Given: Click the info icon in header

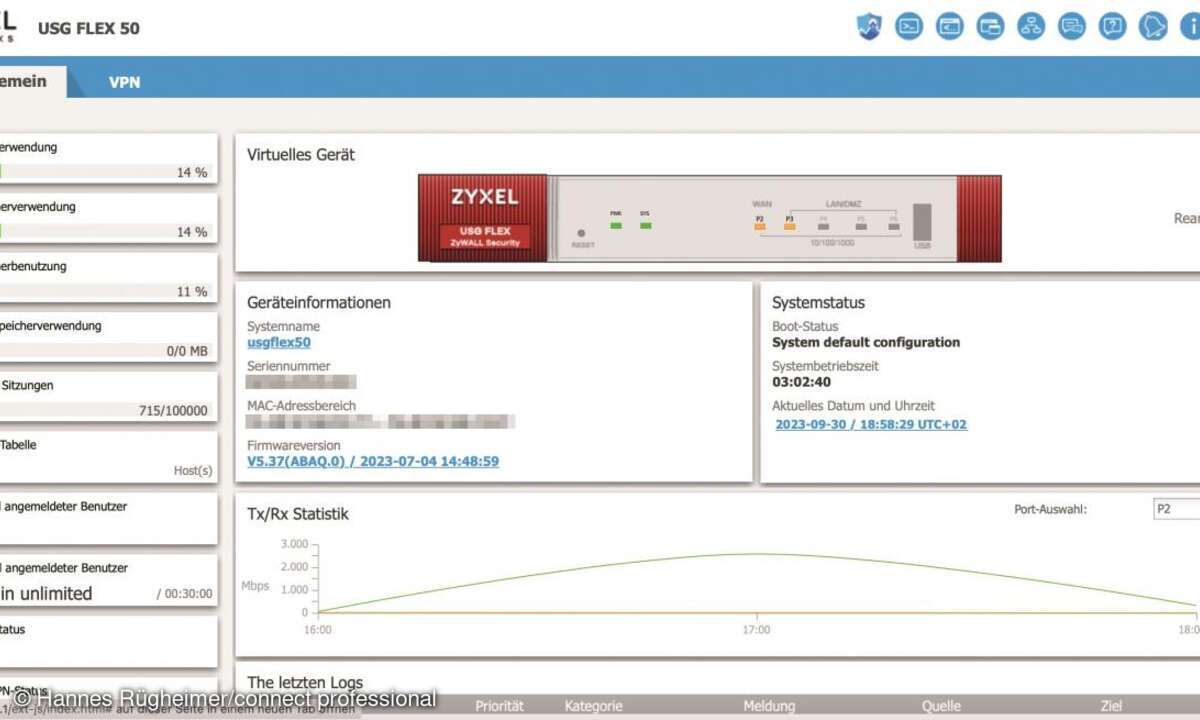Looking at the screenshot, I should [1192, 27].
